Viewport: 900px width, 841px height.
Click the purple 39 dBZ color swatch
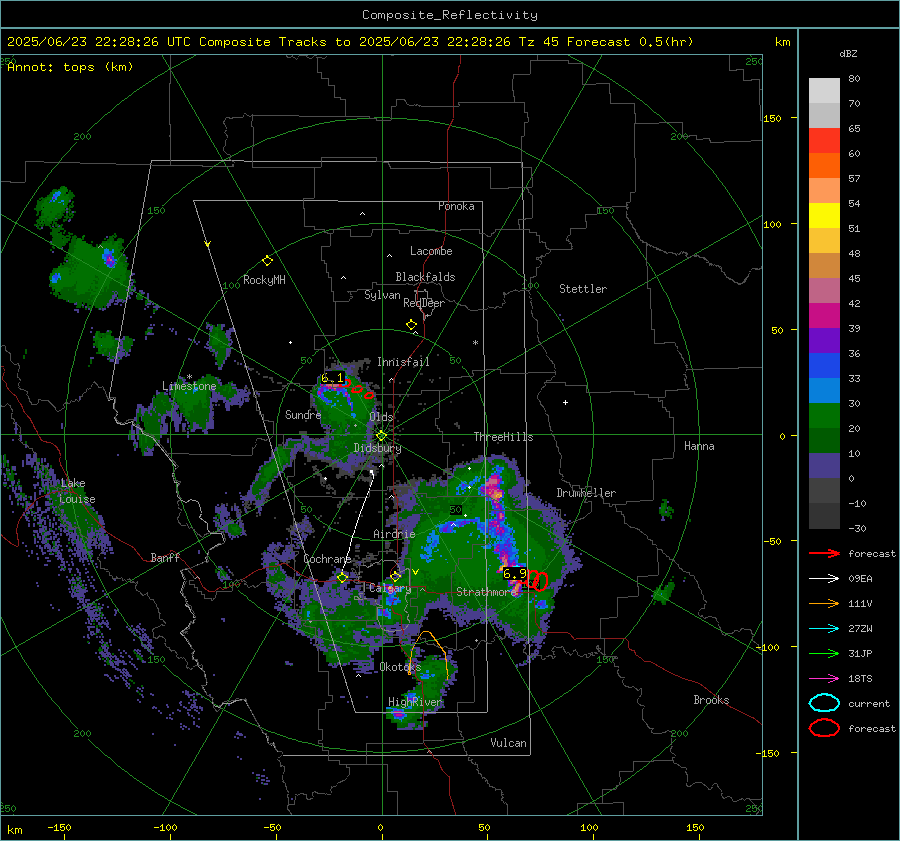point(824,340)
